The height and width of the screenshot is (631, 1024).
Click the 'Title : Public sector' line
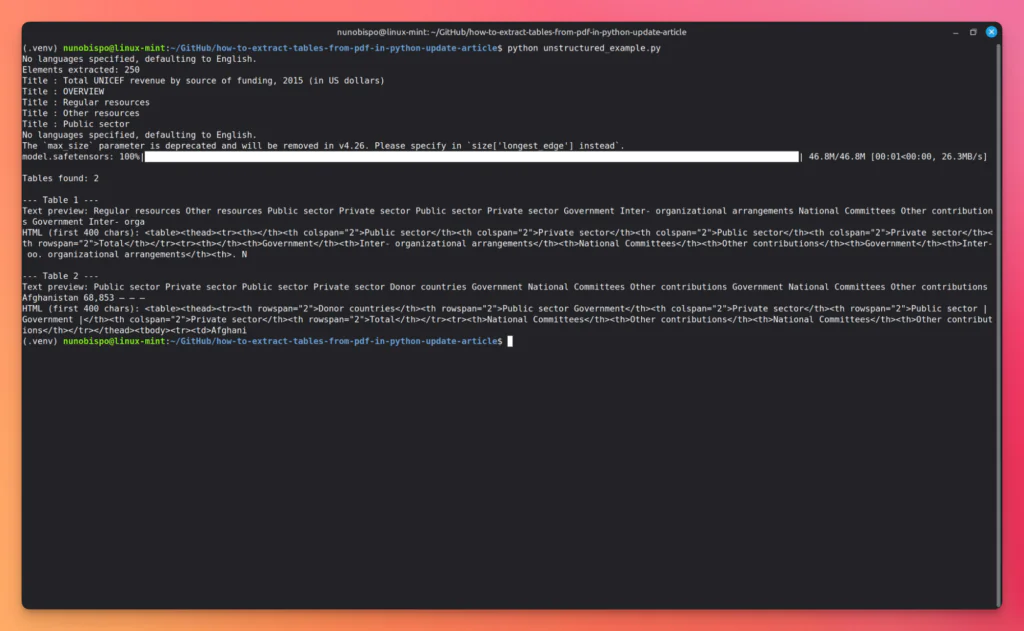click(x=76, y=124)
